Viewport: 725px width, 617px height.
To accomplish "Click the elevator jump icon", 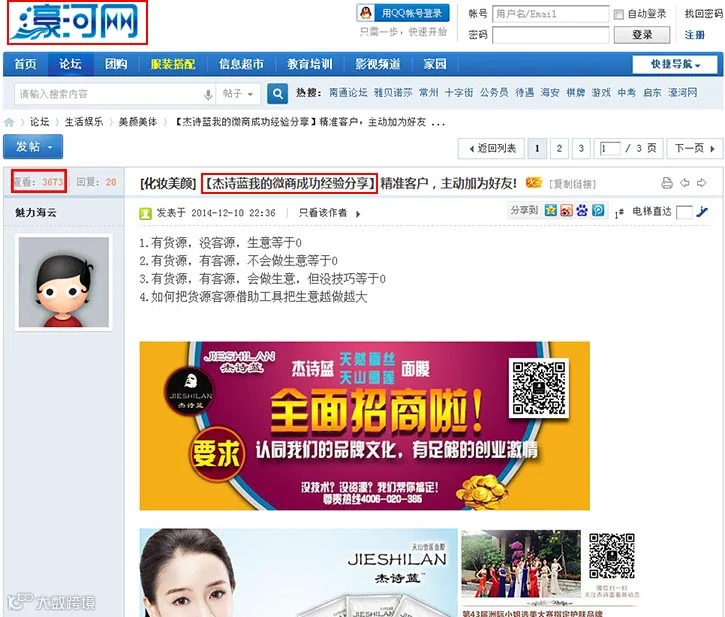I will tap(702, 212).
